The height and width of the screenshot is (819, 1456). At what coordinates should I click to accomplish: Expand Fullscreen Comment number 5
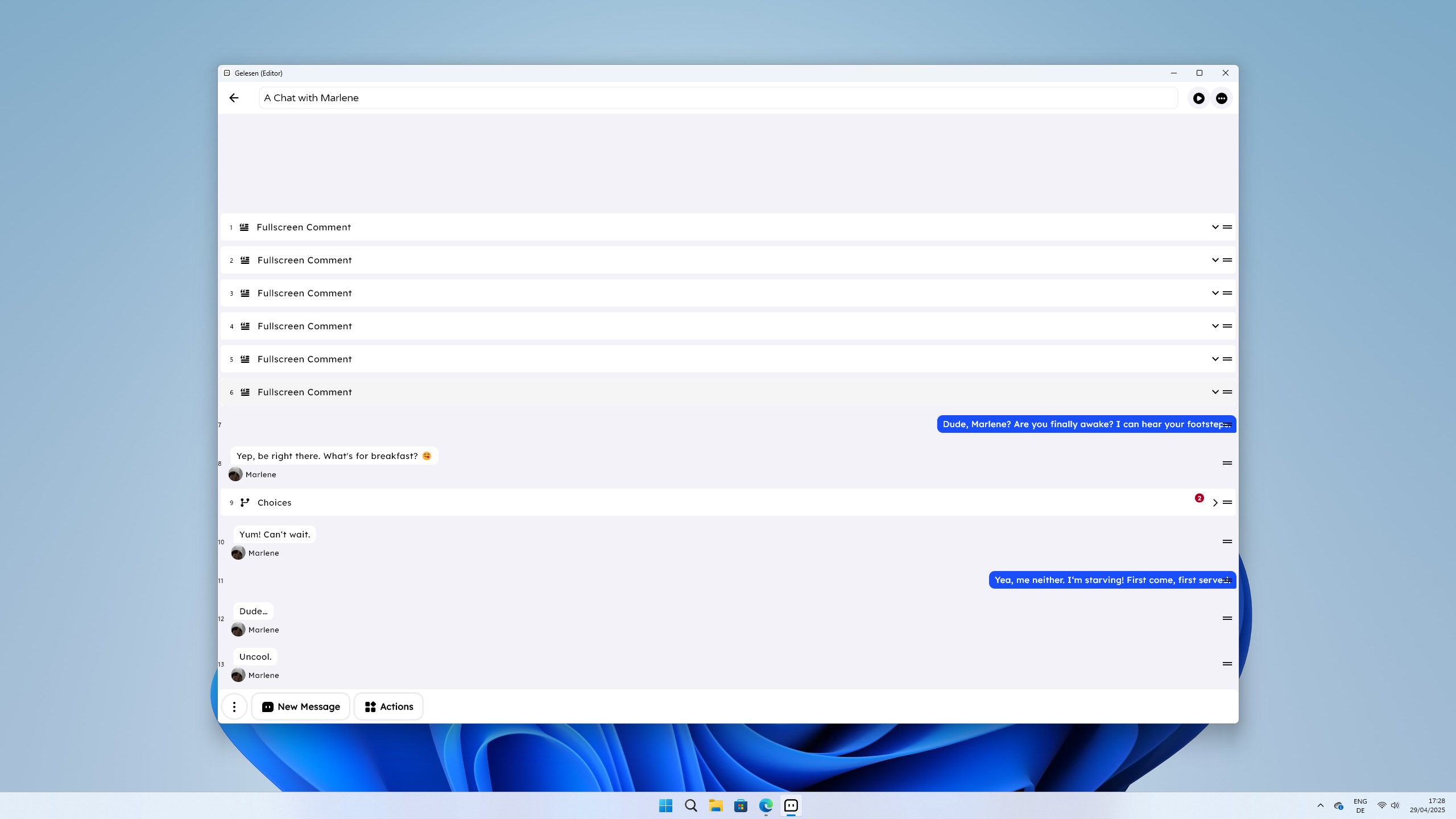1215,359
